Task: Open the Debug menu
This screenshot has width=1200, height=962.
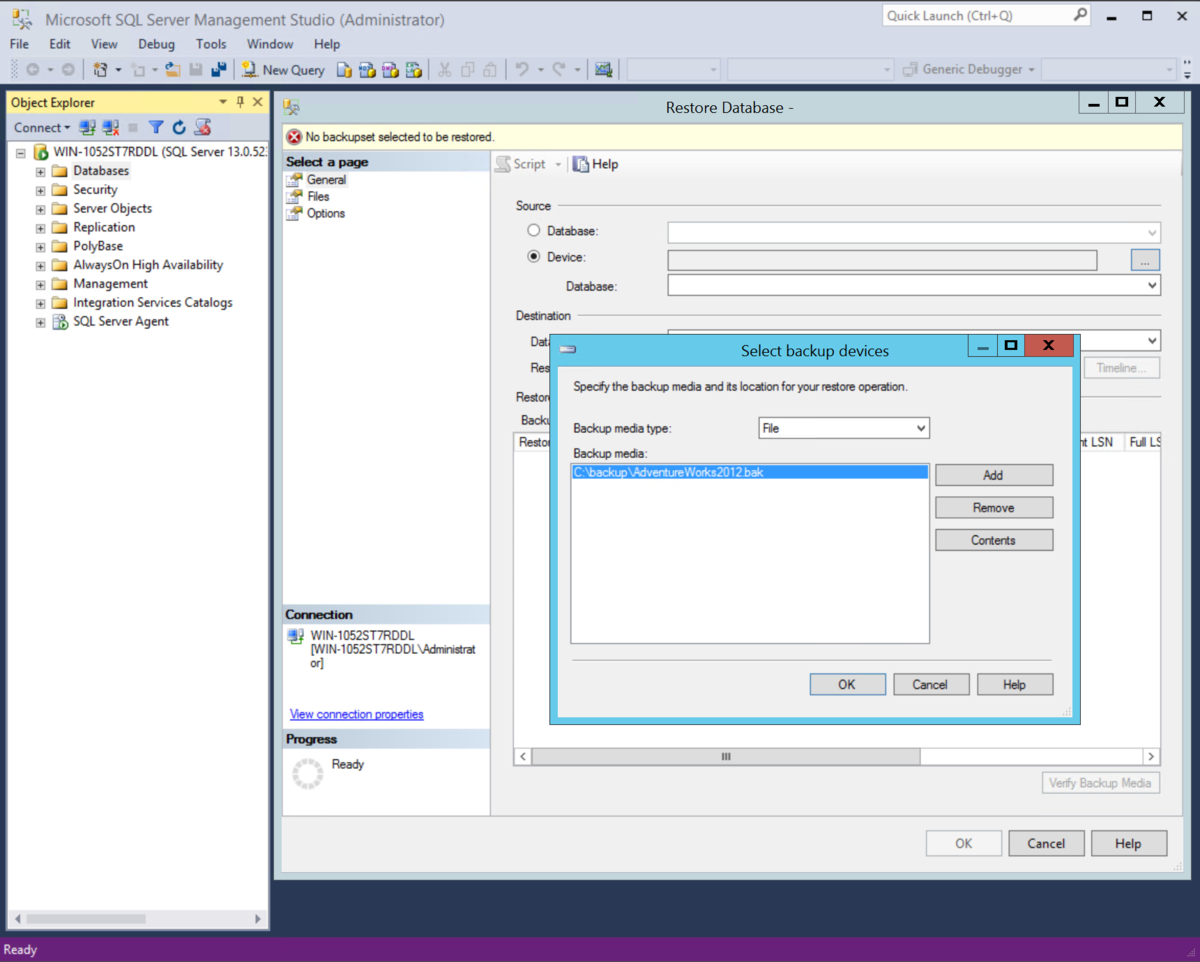Action: click(x=156, y=44)
